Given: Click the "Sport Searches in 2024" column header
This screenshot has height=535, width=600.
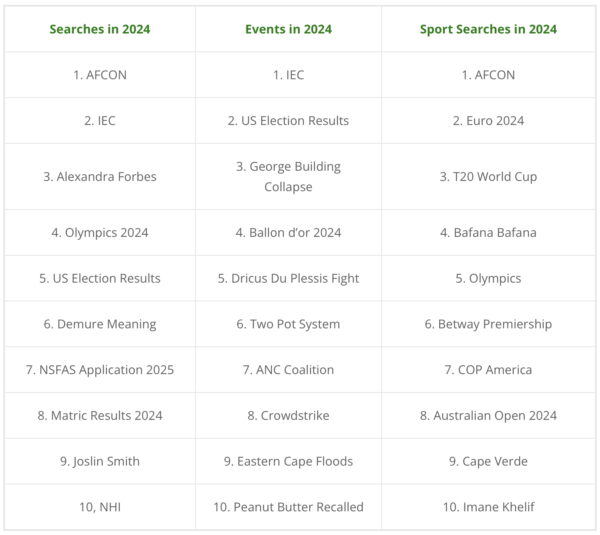Looking at the screenshot, I should pyautogui.click(x=488, y=29).
